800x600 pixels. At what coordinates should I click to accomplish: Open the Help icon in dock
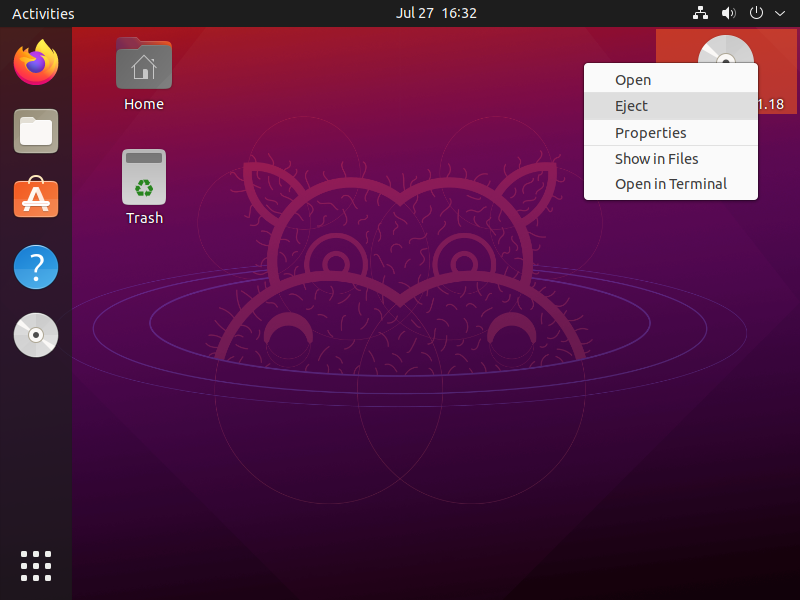tap(36, 267)
